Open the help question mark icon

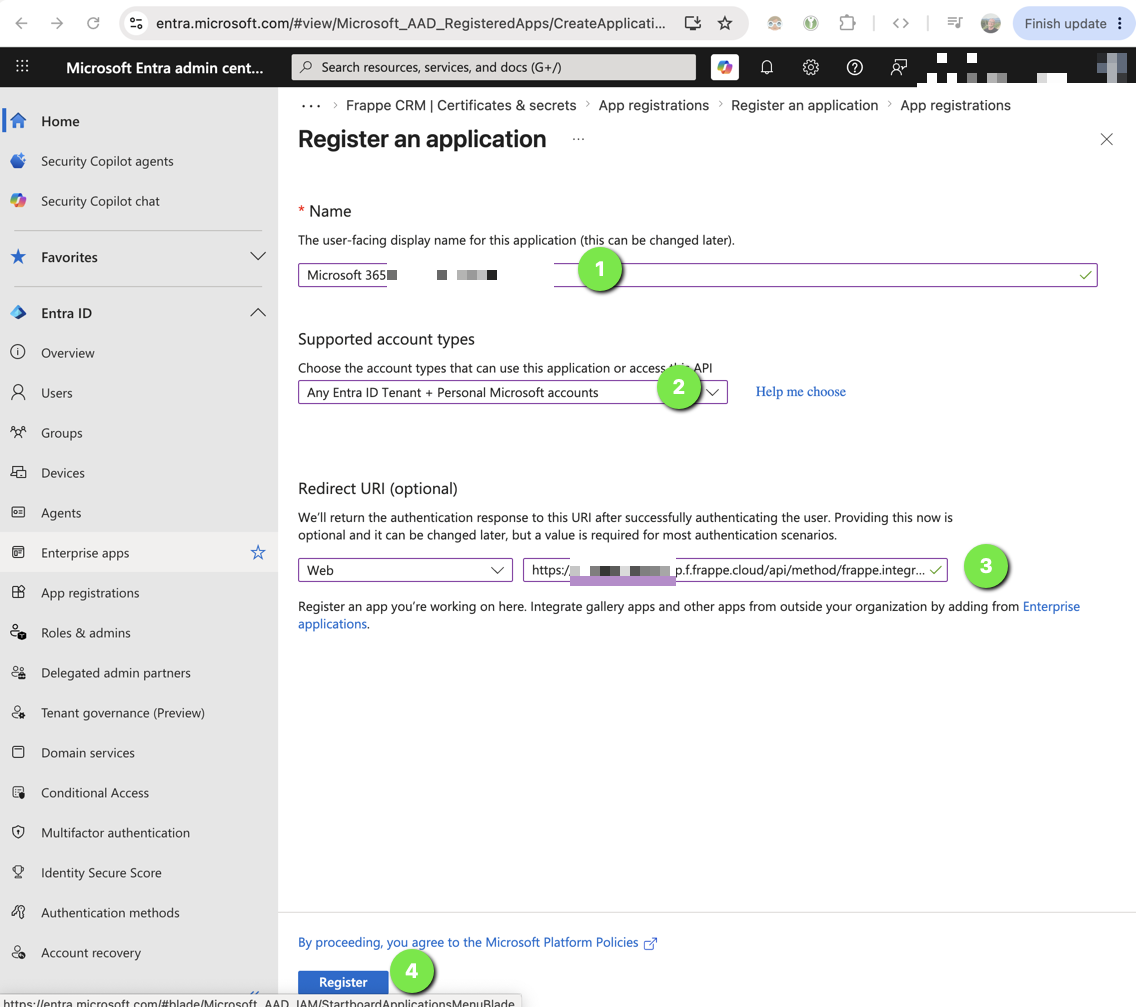855,67
